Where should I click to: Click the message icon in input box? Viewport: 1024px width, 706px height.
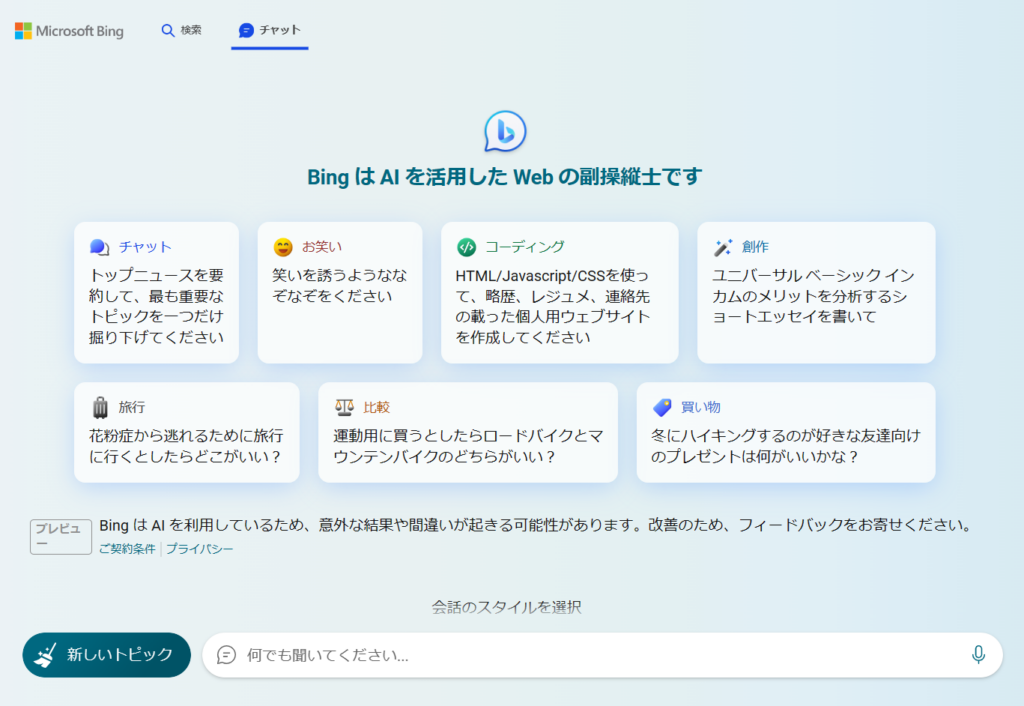(226, 654)
